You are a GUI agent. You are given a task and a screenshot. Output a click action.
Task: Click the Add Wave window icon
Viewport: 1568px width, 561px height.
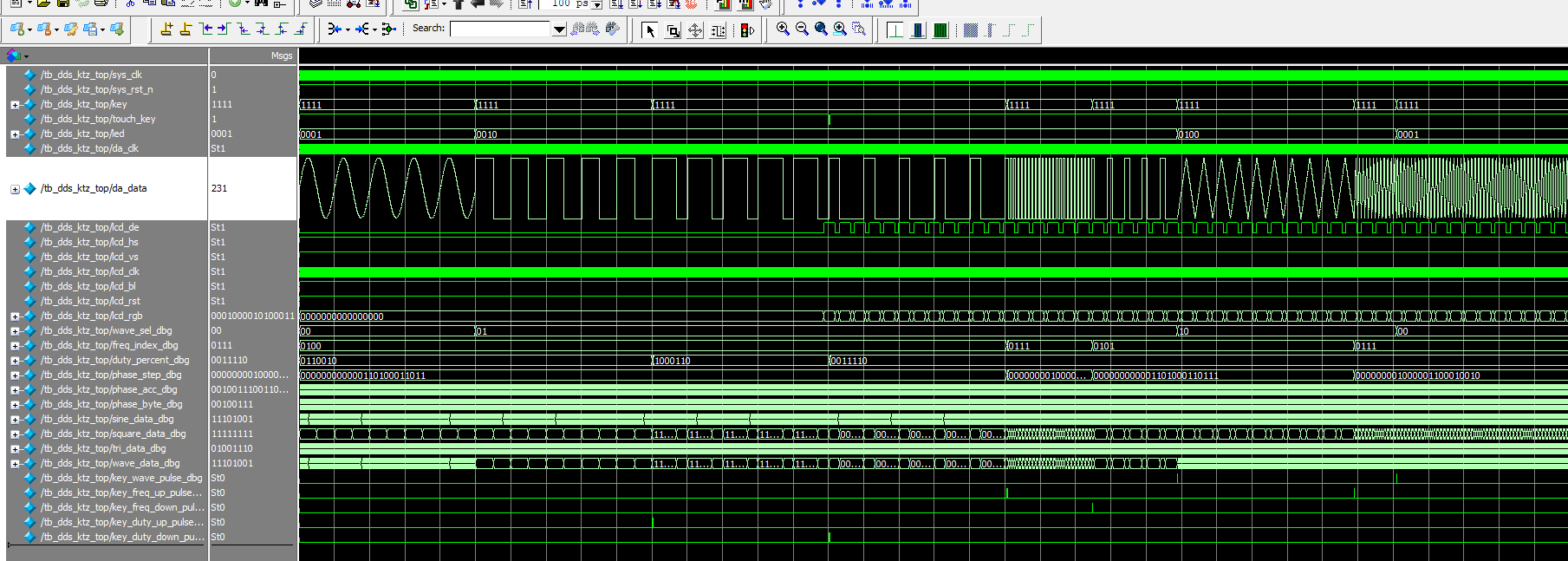tap(16, 29)
